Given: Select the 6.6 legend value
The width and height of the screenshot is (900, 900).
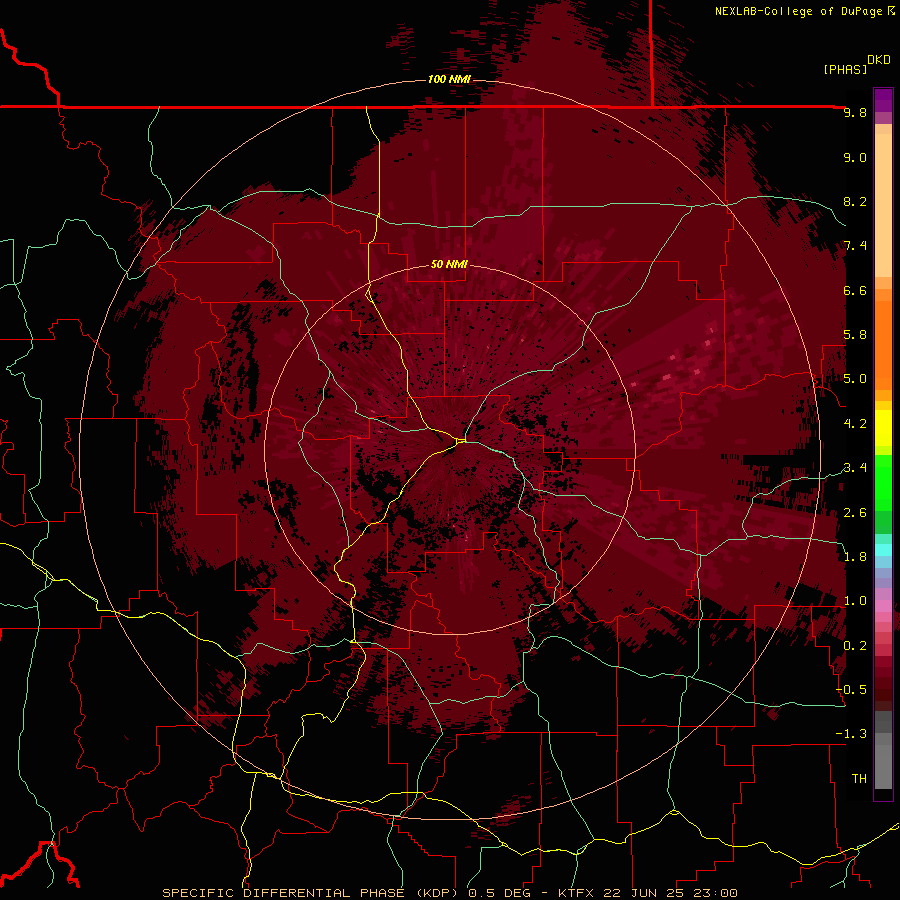Looking at the screenshot, I should [x=855, y=290].
